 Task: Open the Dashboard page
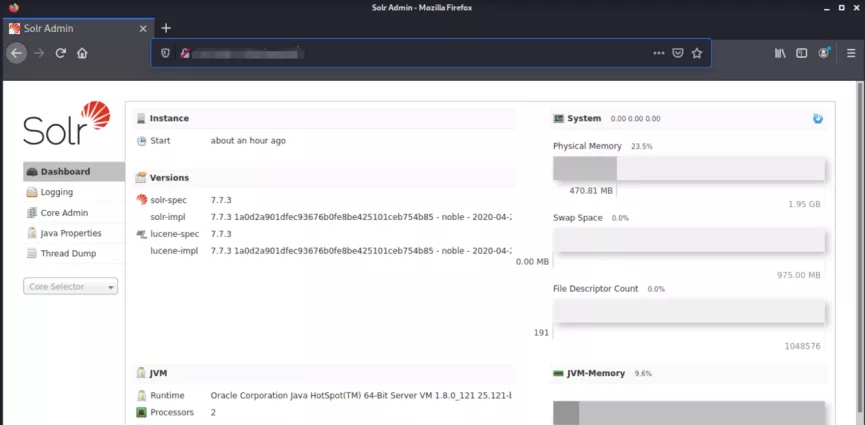click(65, 172)
